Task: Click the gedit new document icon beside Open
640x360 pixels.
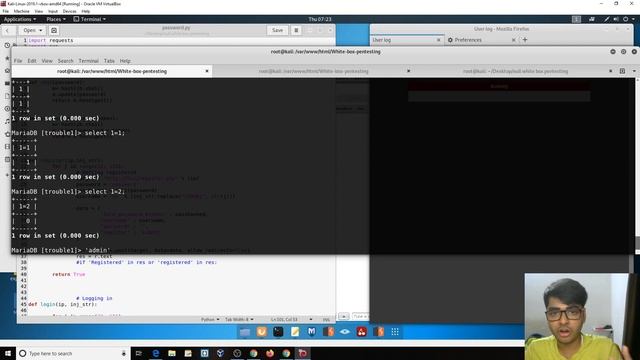Action: tap(54, 30)
